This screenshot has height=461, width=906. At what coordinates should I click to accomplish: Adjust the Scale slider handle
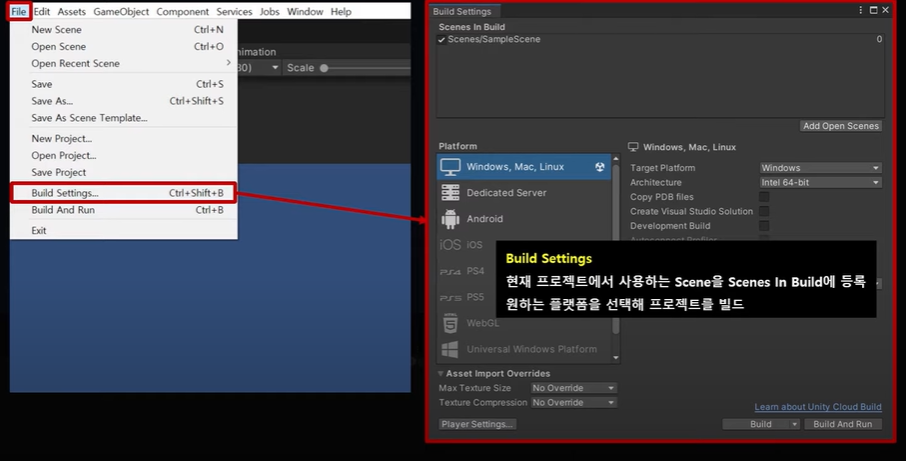324,68
